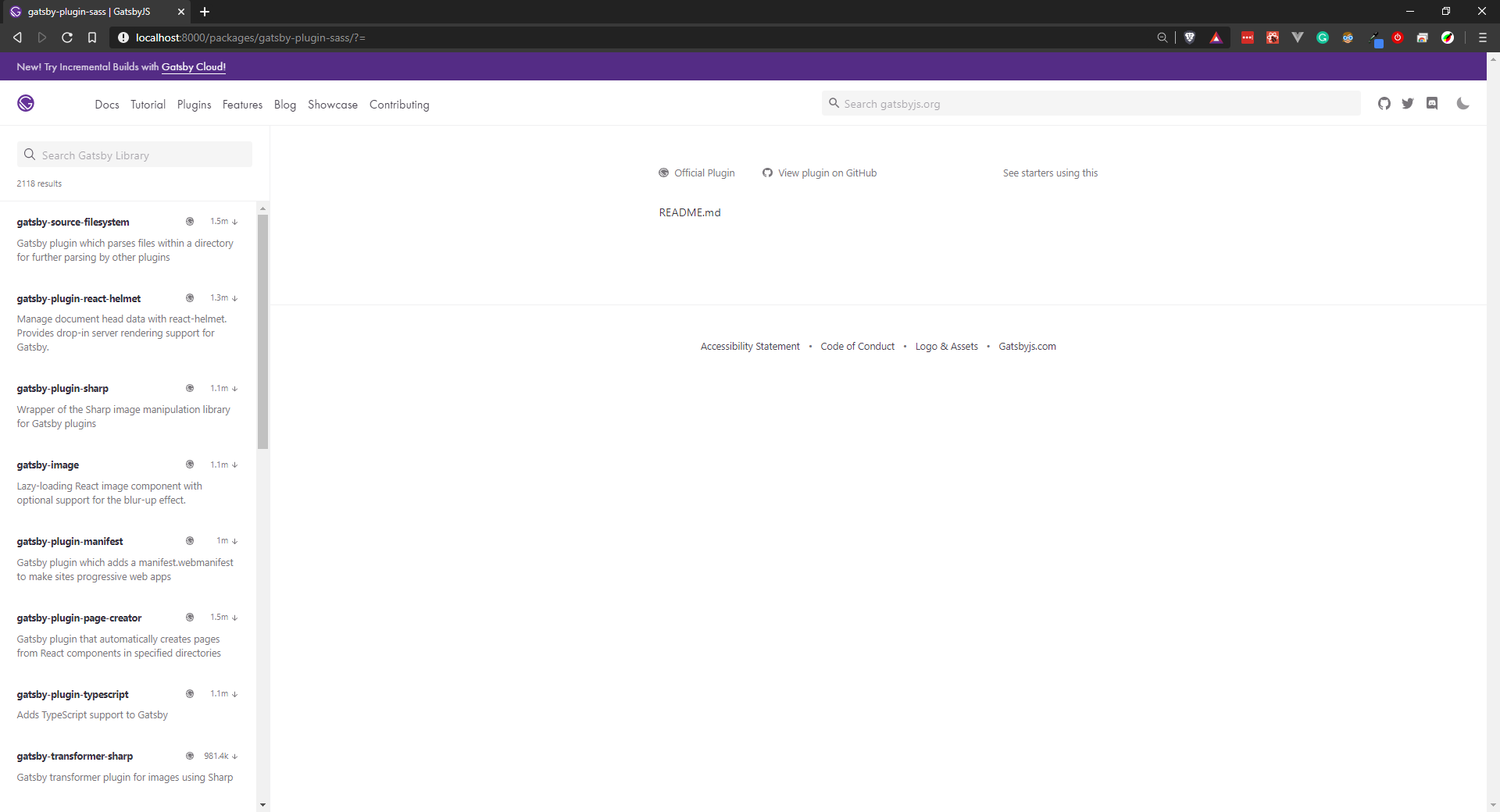Toggle sort arrow beside gatsby-plugin-manifest downloads
Screen dimensions: 1500x812
235,540
